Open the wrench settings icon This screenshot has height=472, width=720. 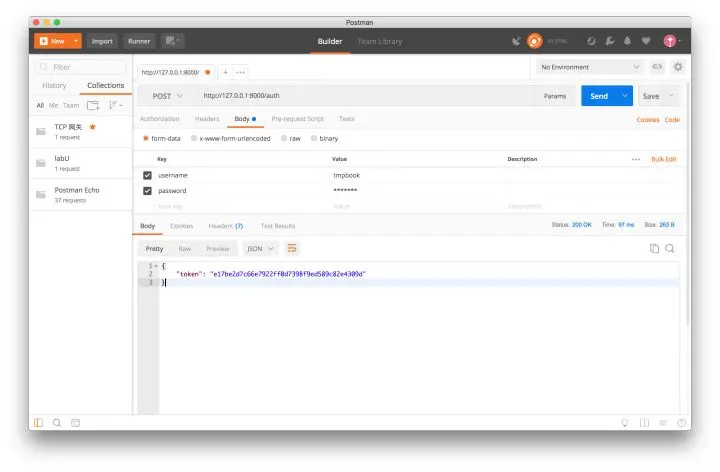pyautogui.click(x=610, y=41)
